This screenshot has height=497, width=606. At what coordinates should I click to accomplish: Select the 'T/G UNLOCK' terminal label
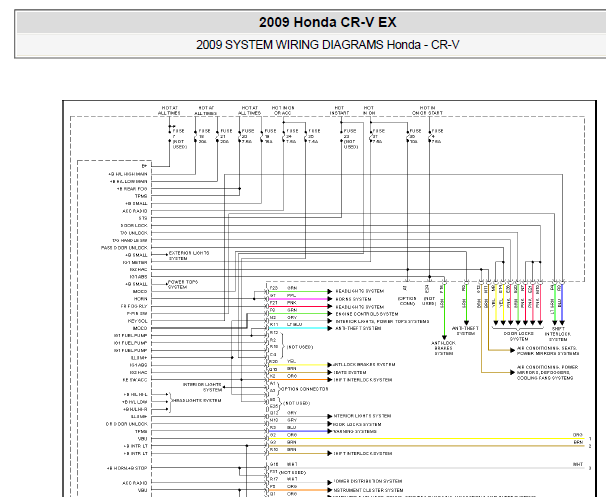pyautogui.click(x=133, y=233)
